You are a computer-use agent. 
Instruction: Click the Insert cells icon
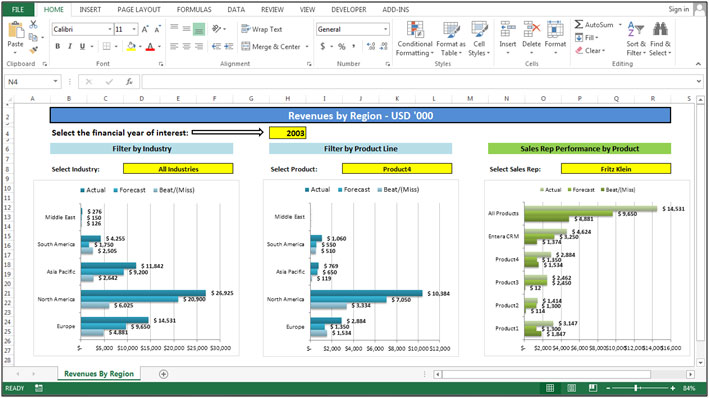tap(507, 30)
